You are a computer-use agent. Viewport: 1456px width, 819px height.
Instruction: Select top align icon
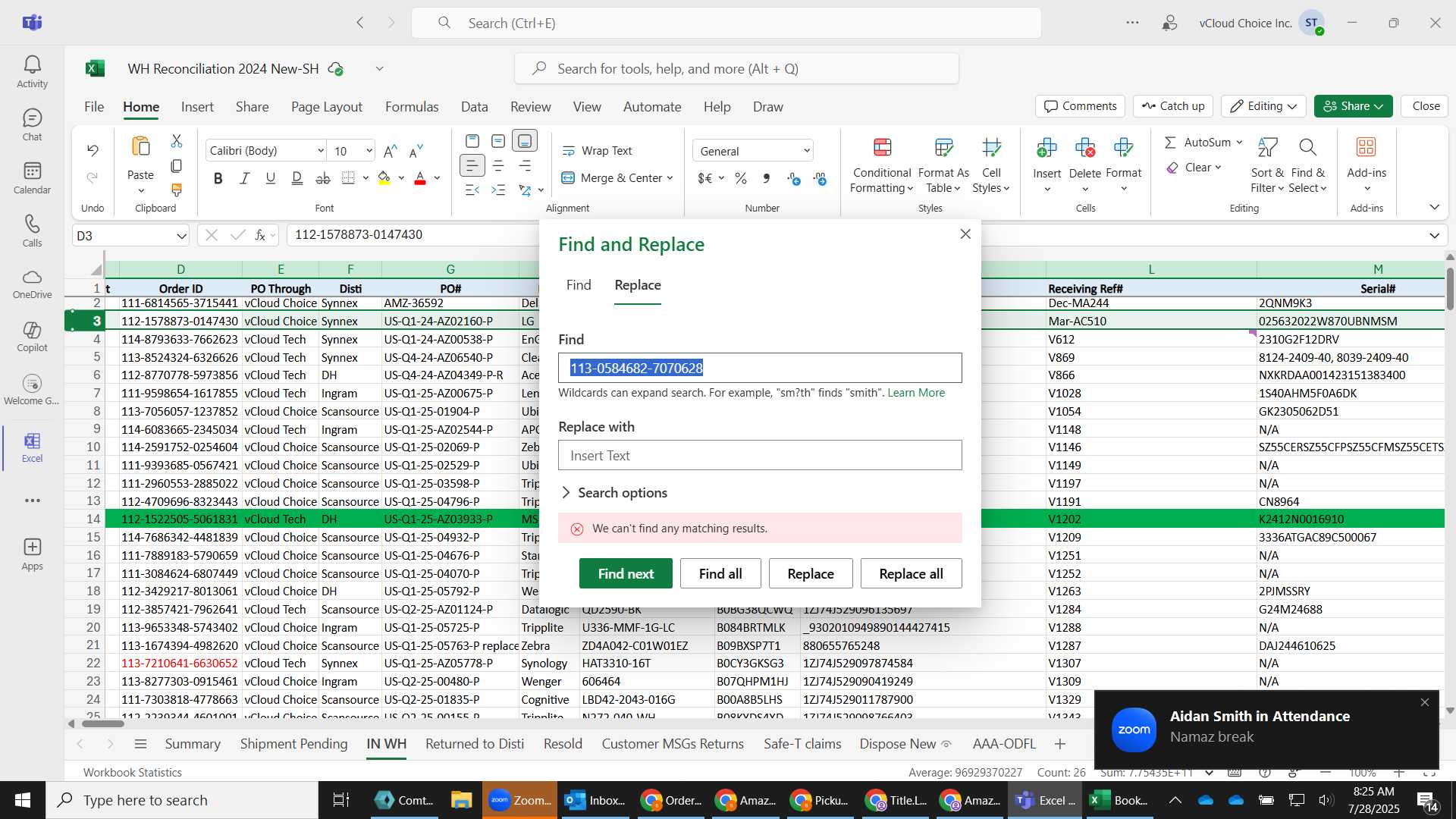pos(472,141)
